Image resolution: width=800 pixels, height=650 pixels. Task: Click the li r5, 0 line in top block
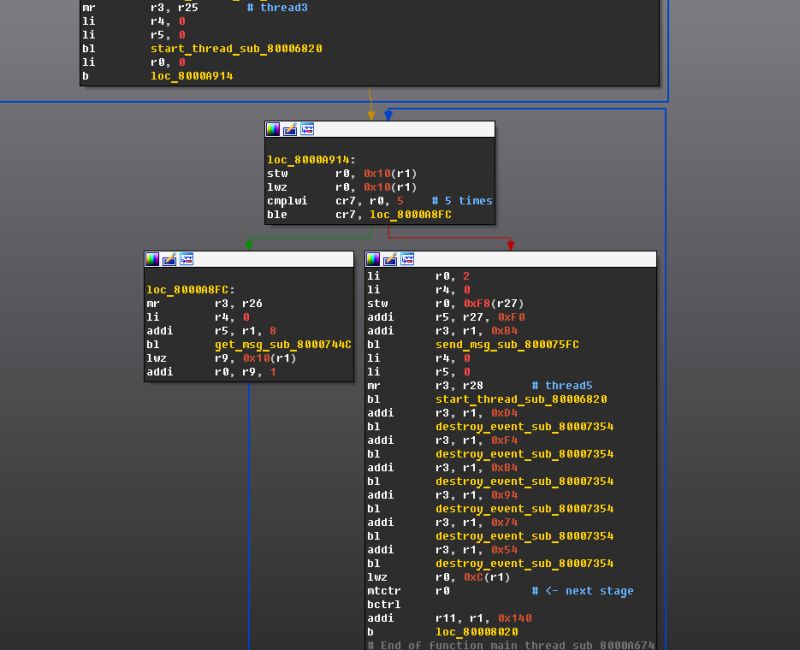point(134,35)
